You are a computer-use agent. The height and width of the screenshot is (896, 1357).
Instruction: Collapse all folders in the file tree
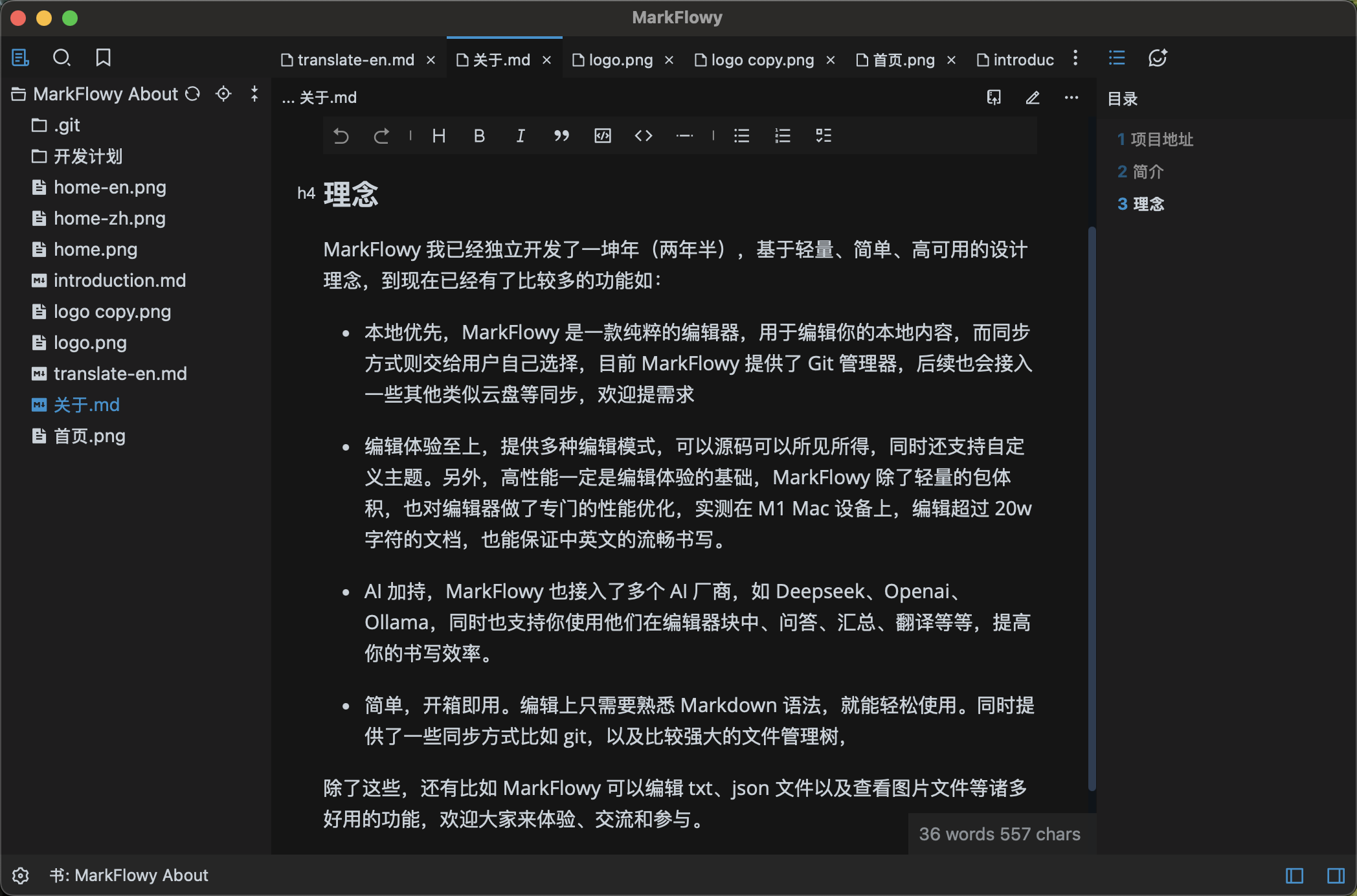click(254, 94)
